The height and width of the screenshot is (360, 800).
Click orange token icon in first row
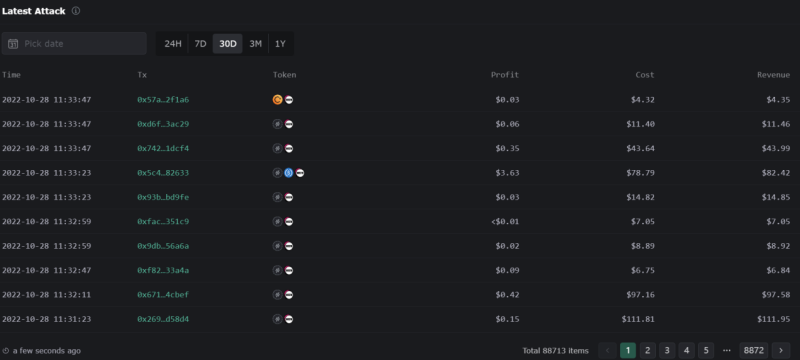tap(278, 100)
